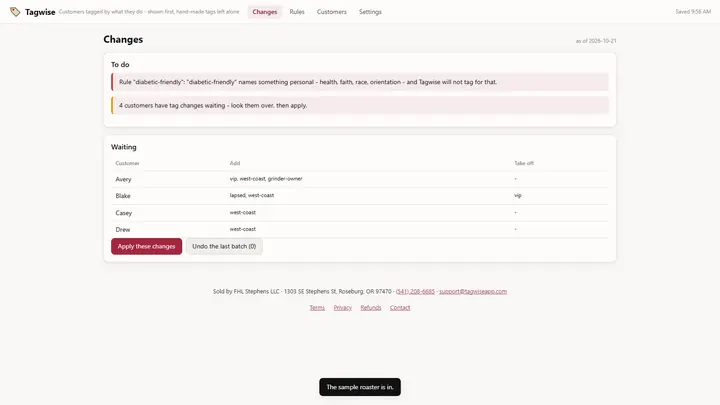Select the Drew customer row name
The width and height of the screenshot is (720, 405).
pyautogui.click(x=123, y=230)
